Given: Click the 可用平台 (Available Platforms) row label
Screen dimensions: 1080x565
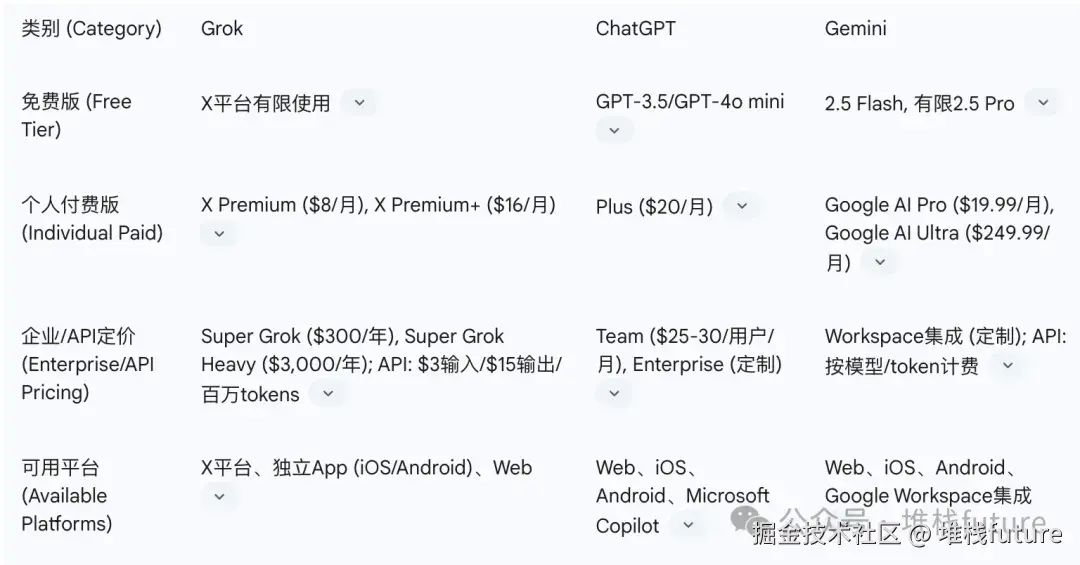Looking at the screenshot, I should (x=66, y=495).
